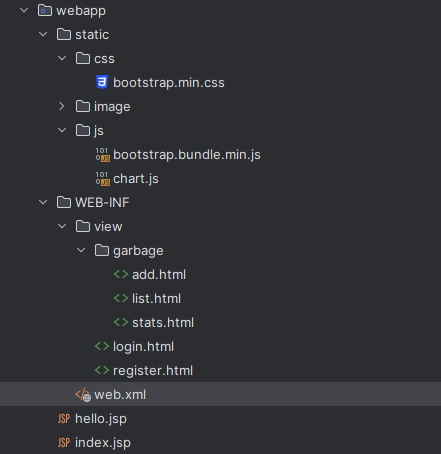Click the view folder icon
This screenshot has width=441, height=454.
click(83, 226)
